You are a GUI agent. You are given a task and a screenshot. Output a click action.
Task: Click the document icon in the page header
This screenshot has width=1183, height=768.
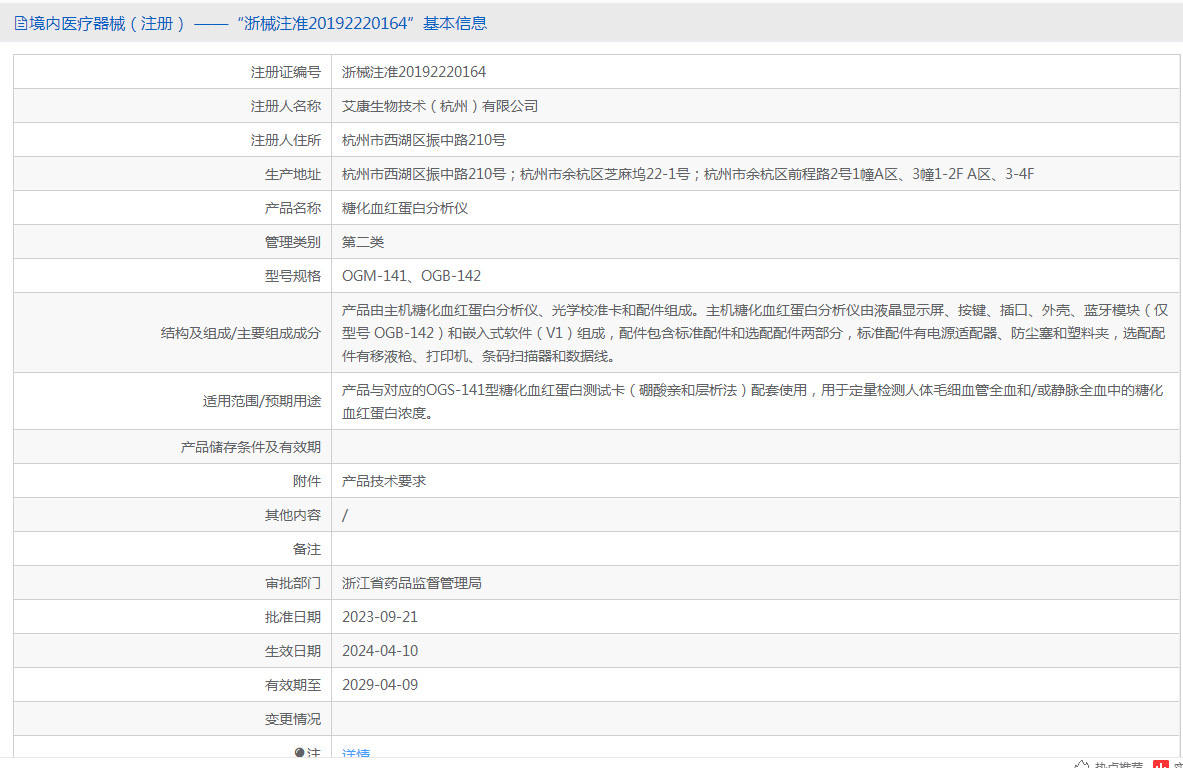(x=21, y=24)
